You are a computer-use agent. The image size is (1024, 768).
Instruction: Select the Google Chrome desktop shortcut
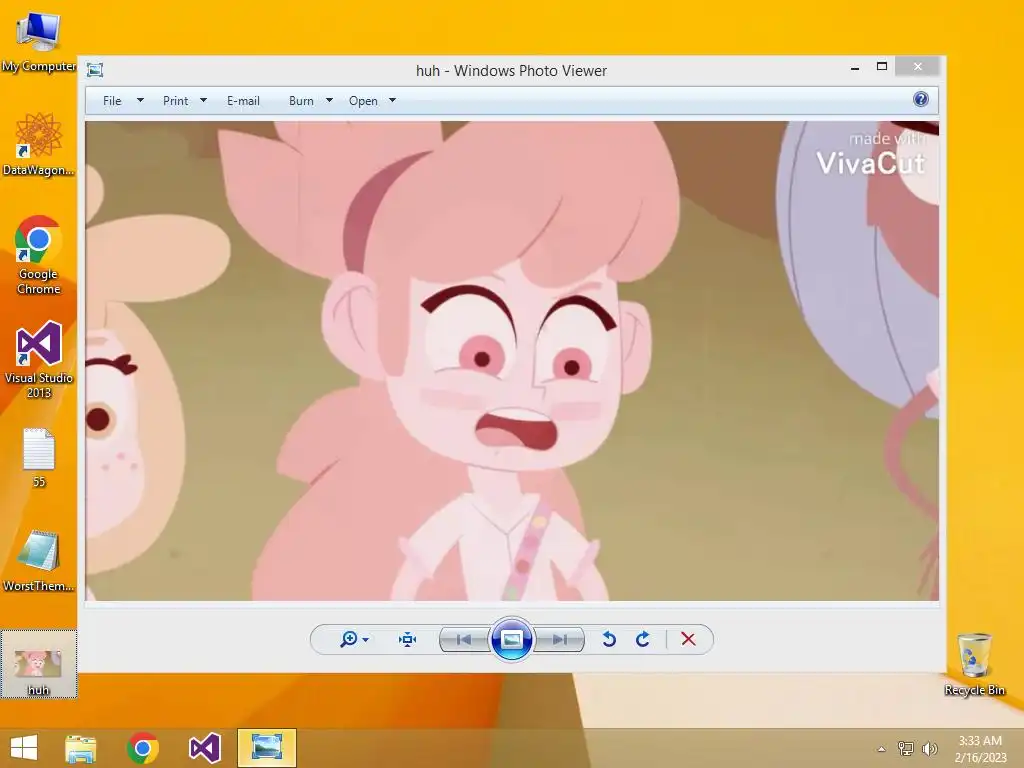(x=39, y=255)
